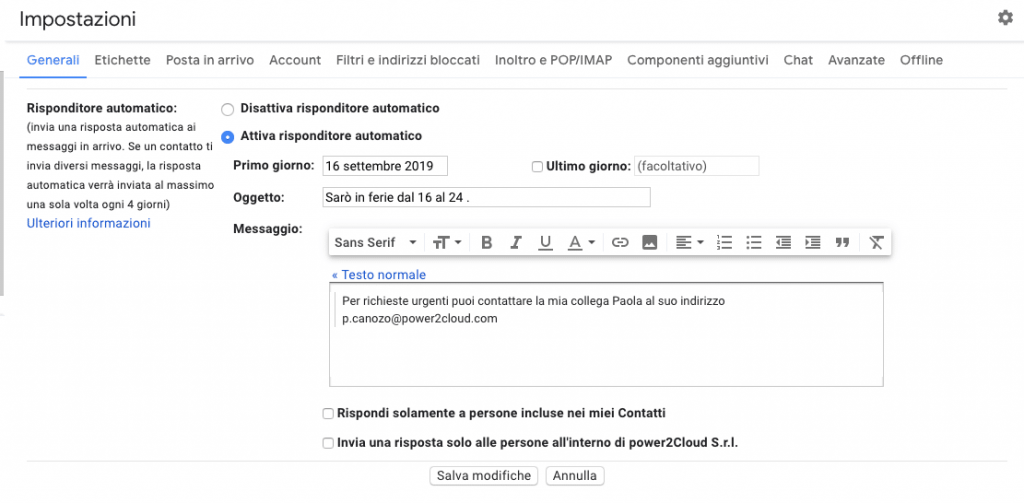
Task: Apply italic formatting to message text
Action: [x=515, y=243]
